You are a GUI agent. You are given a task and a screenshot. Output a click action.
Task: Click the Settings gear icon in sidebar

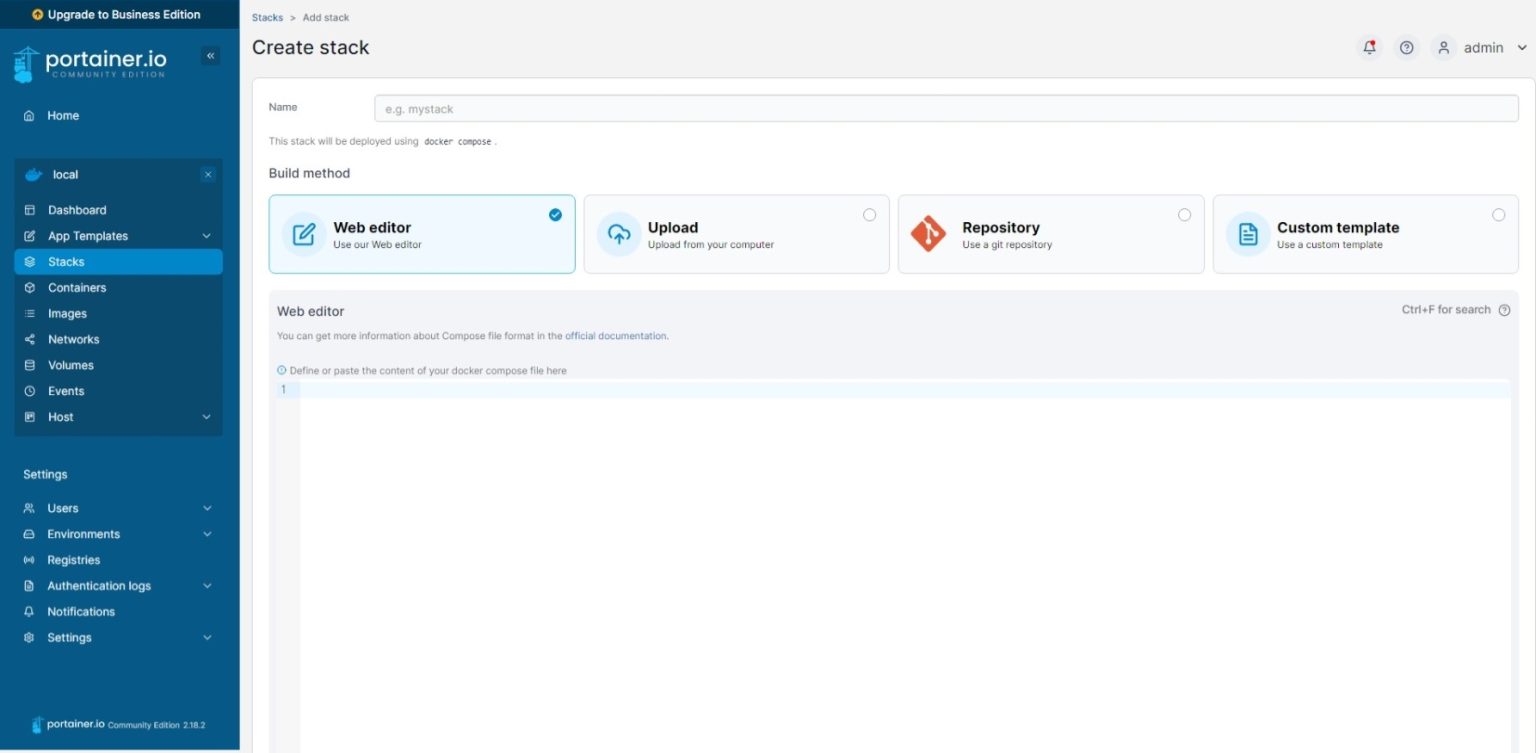tap(29, 638)
